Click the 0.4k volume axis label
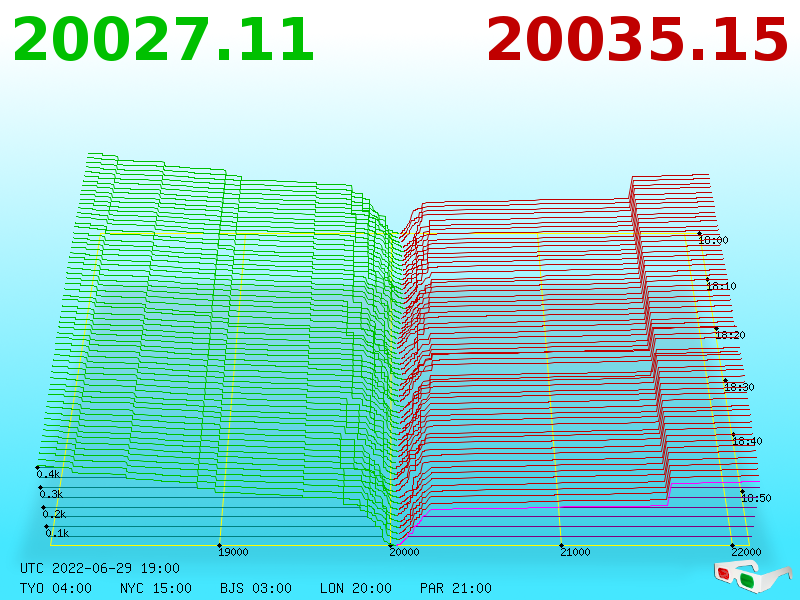Screen dimensions: 800x600 pos(48,474)
